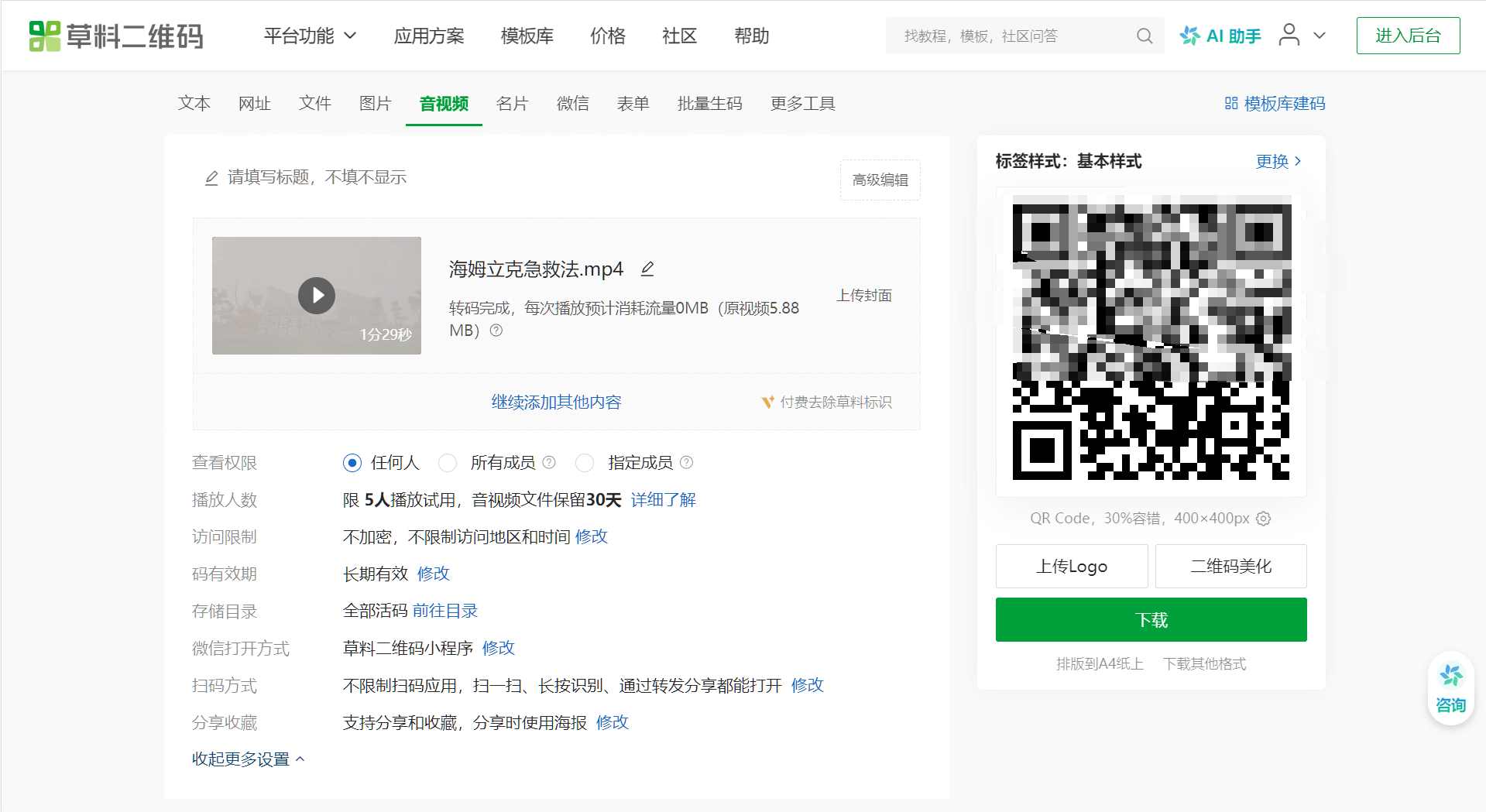The height and width of the screenshot is (812, 1486).
Task: Select the 任何人 radio option
Action: pyautogui.click(x=352, y=463)
